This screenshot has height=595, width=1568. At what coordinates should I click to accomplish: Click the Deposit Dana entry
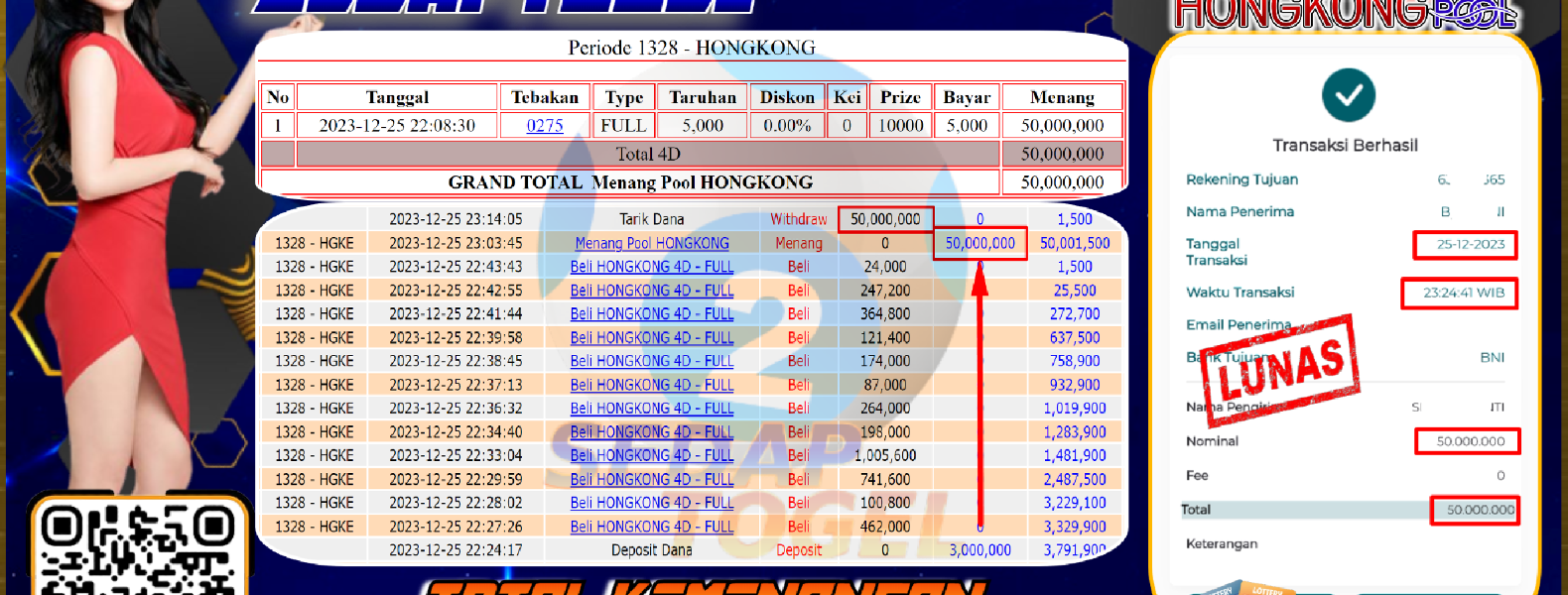[x=652, y=550]
